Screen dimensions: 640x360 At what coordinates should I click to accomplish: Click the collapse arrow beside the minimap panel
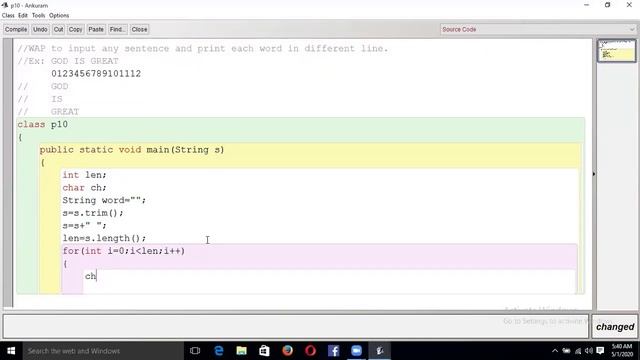594,174
